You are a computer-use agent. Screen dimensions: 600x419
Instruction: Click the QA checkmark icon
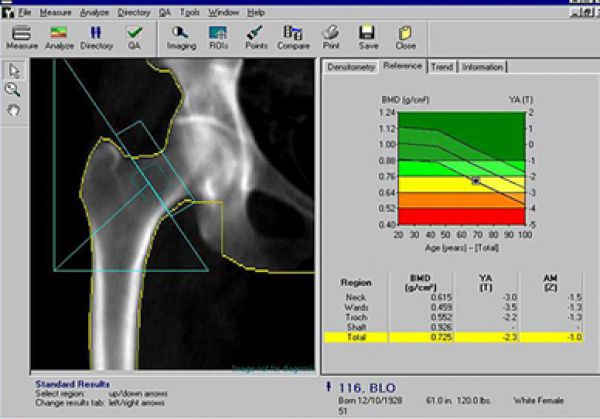(134, 36)
